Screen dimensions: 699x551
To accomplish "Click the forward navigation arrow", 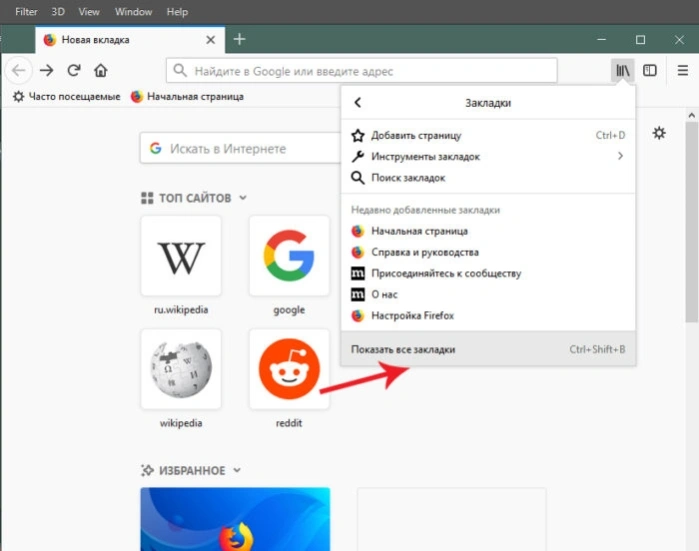I will [46, 70].
